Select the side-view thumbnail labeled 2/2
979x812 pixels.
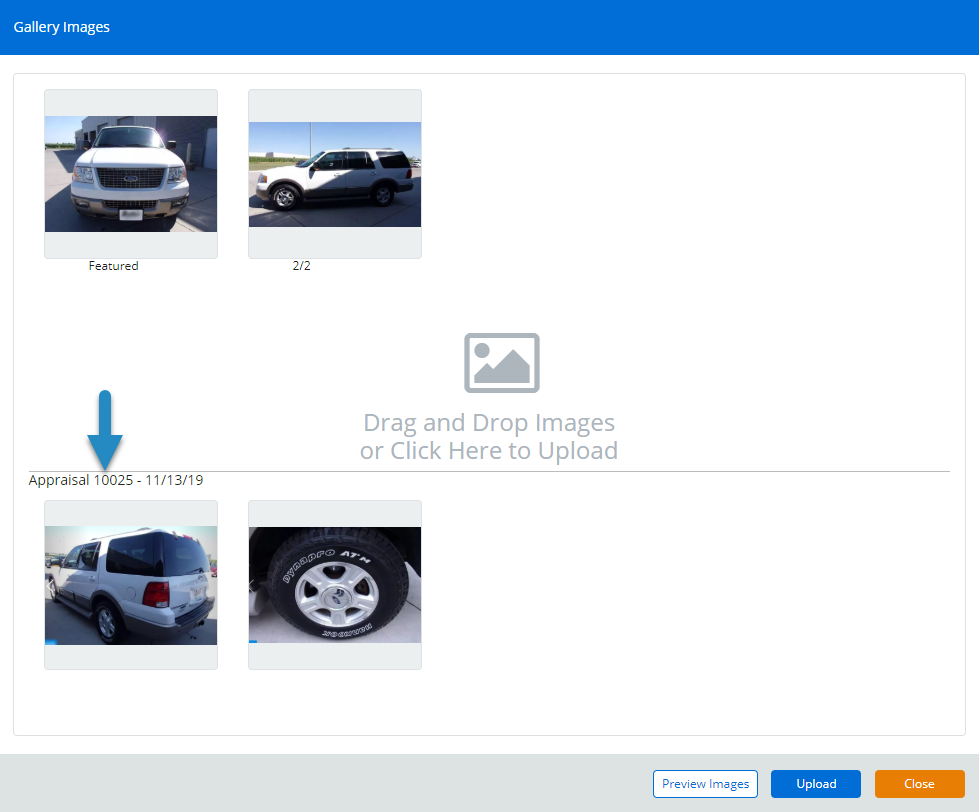pyautogui.click(x=334, y=175)
